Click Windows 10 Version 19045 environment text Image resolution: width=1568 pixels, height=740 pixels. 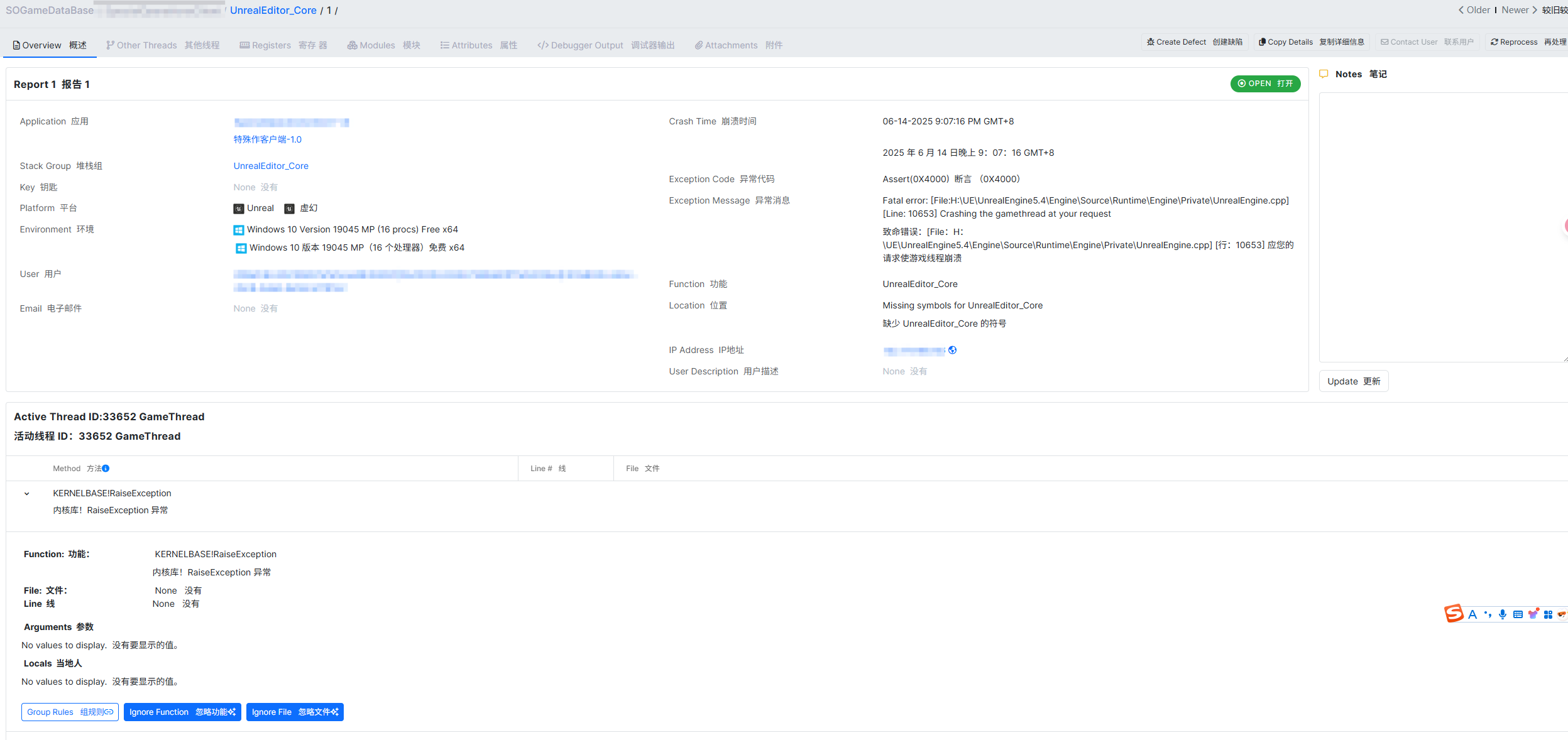click(353, 229)
